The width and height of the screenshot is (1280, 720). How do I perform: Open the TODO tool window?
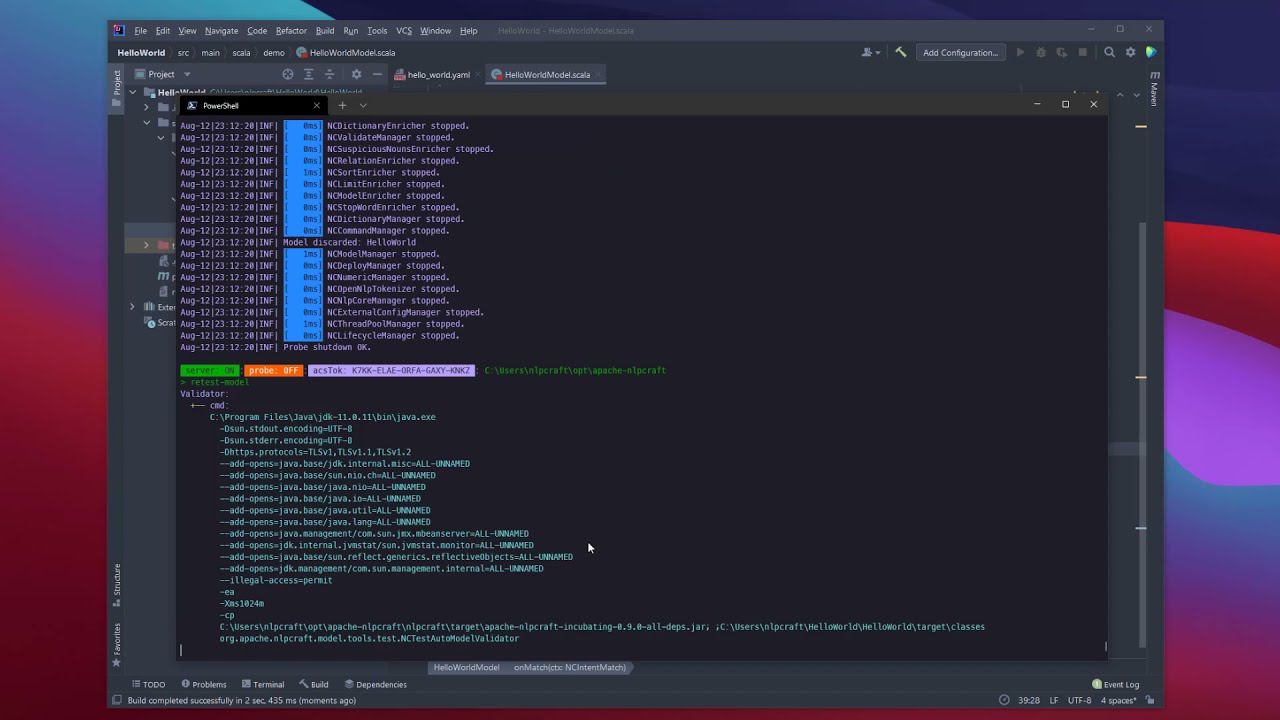(148, 684)
